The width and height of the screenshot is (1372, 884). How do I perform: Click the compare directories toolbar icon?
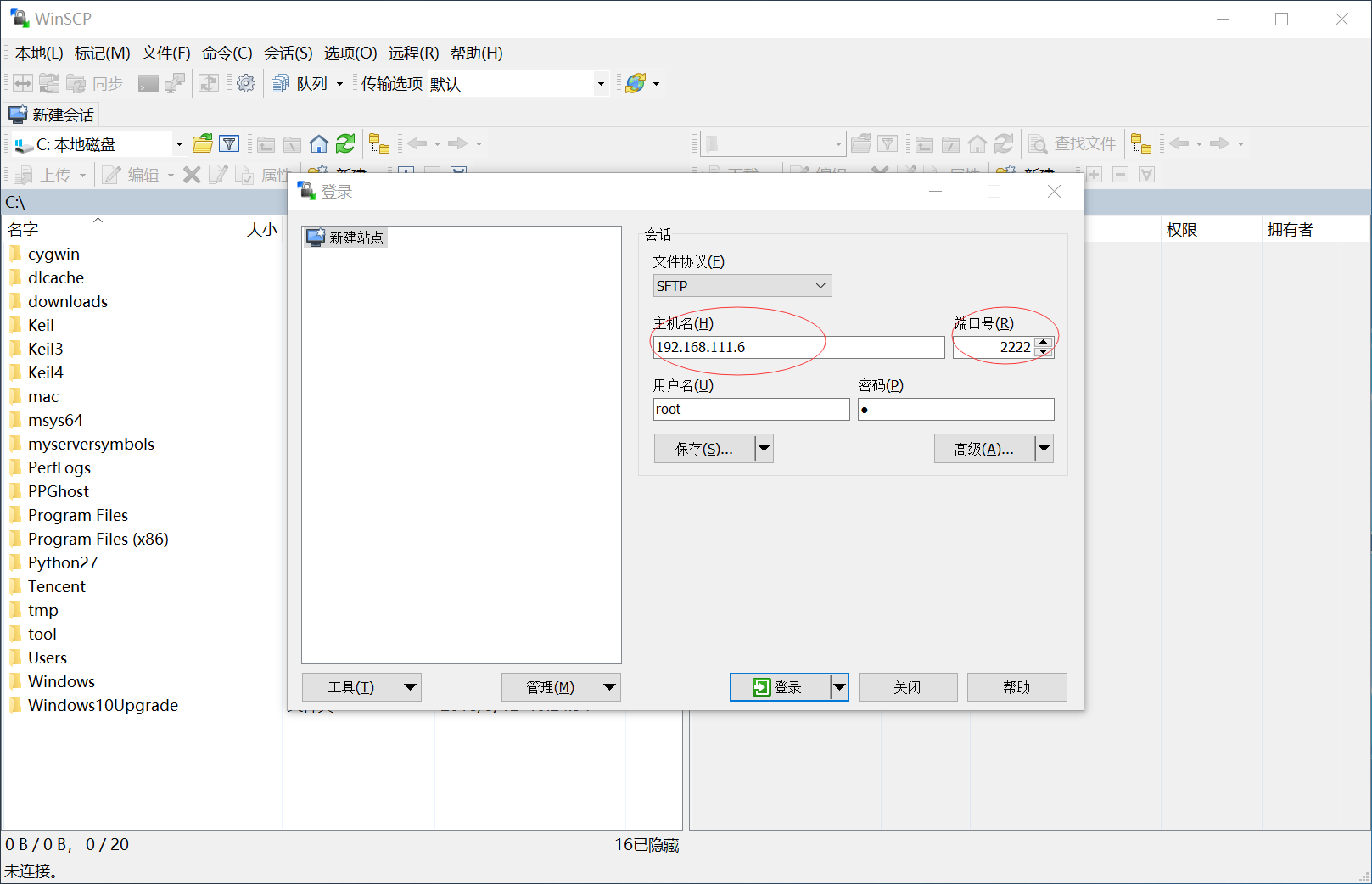coord(22,83)
